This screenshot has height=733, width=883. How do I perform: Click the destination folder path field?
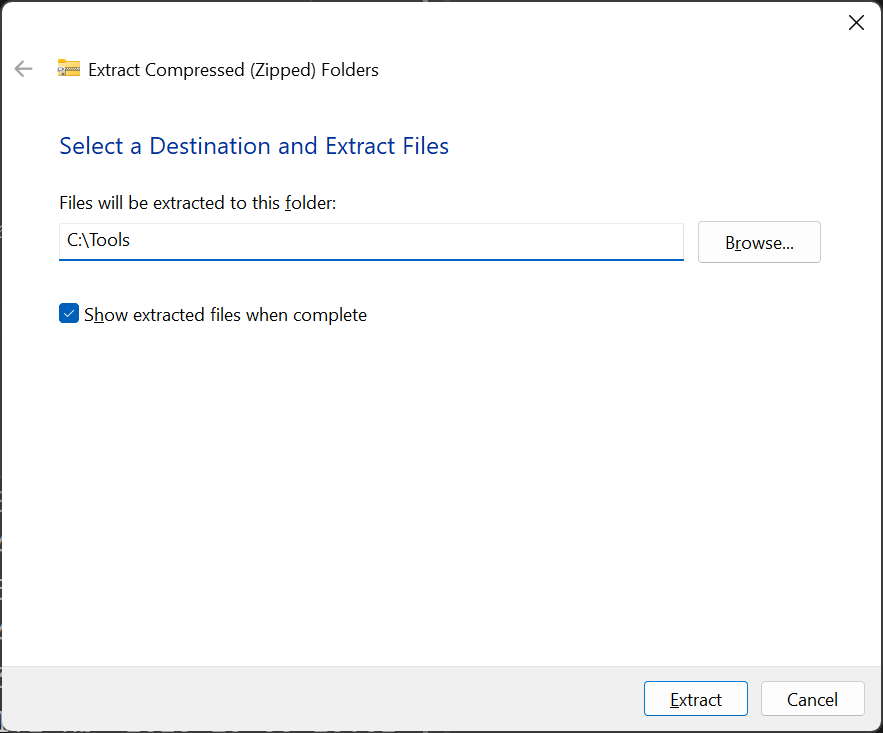click(371, 242)
